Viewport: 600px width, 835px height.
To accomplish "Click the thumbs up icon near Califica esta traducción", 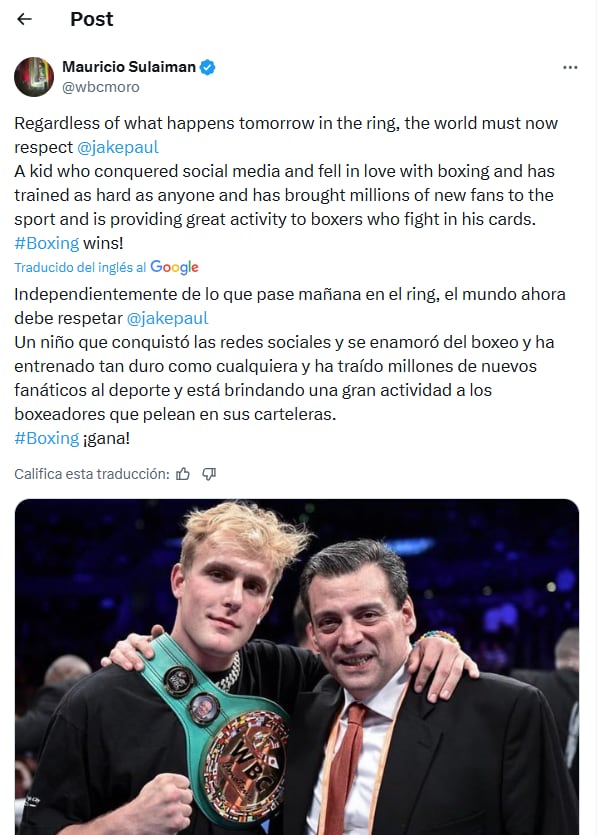I will (183, 475).
